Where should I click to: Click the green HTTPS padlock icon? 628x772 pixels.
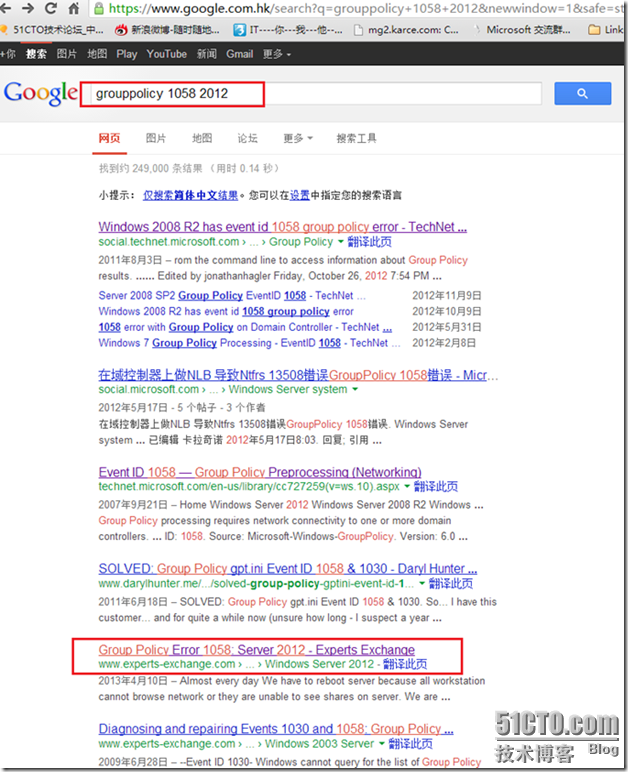click(99, 8)
